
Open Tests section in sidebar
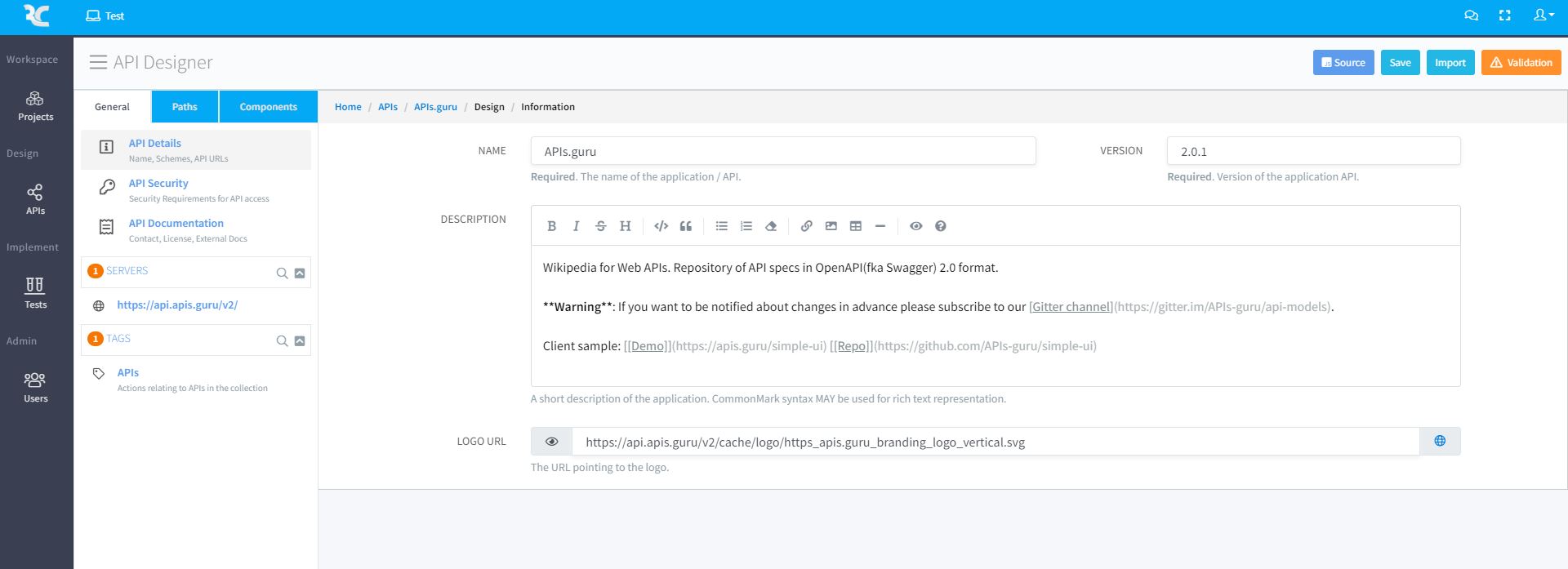(x=36, y=294)
